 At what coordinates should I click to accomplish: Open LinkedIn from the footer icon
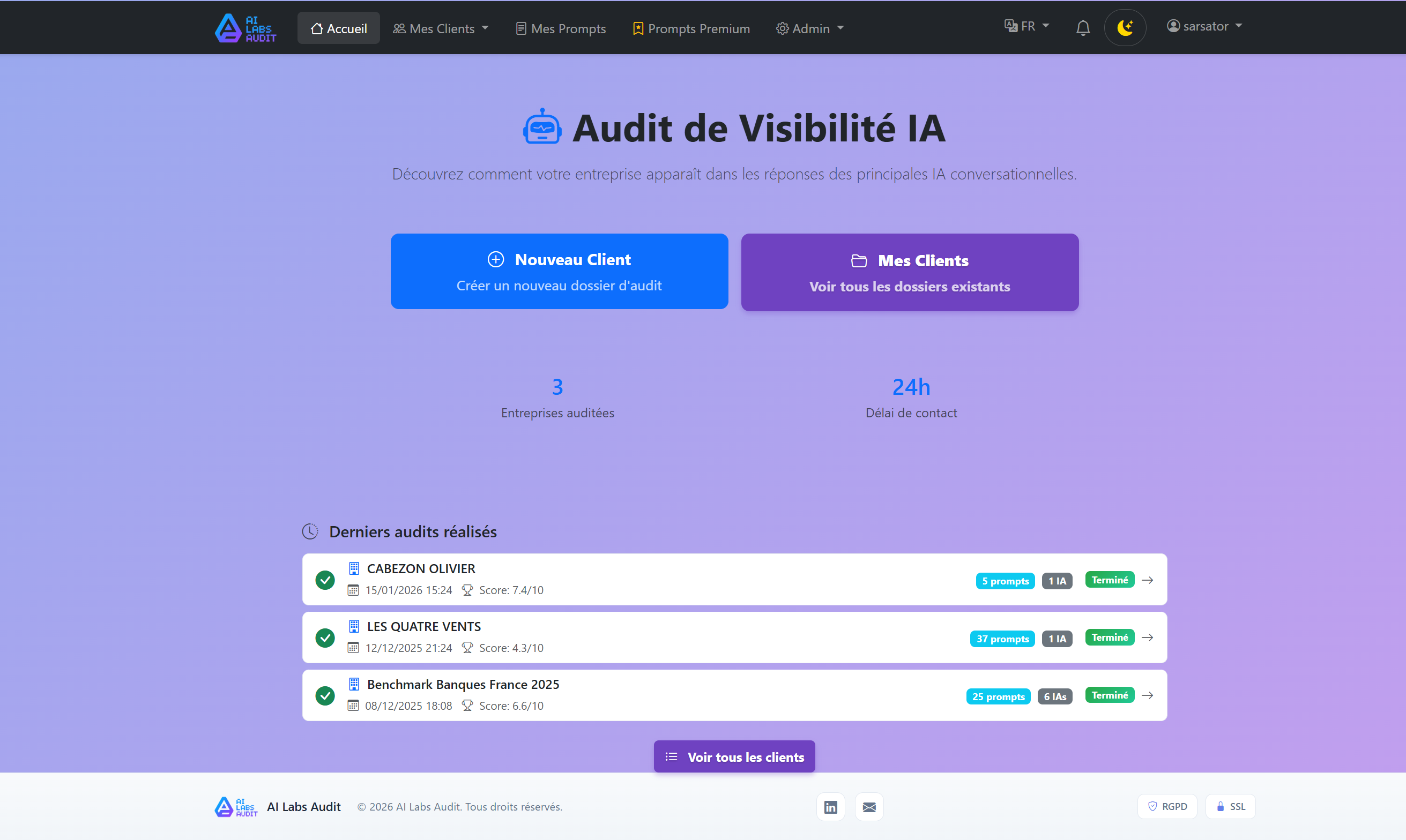point(831,807)
